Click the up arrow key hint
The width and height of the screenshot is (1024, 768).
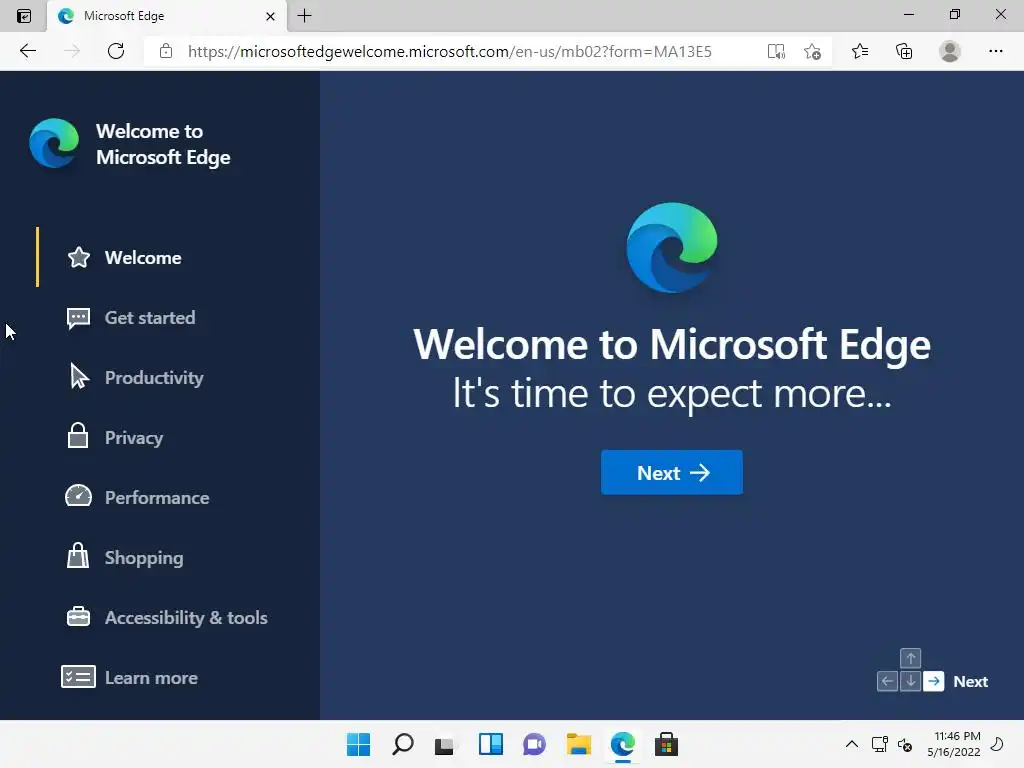point(910,658)
